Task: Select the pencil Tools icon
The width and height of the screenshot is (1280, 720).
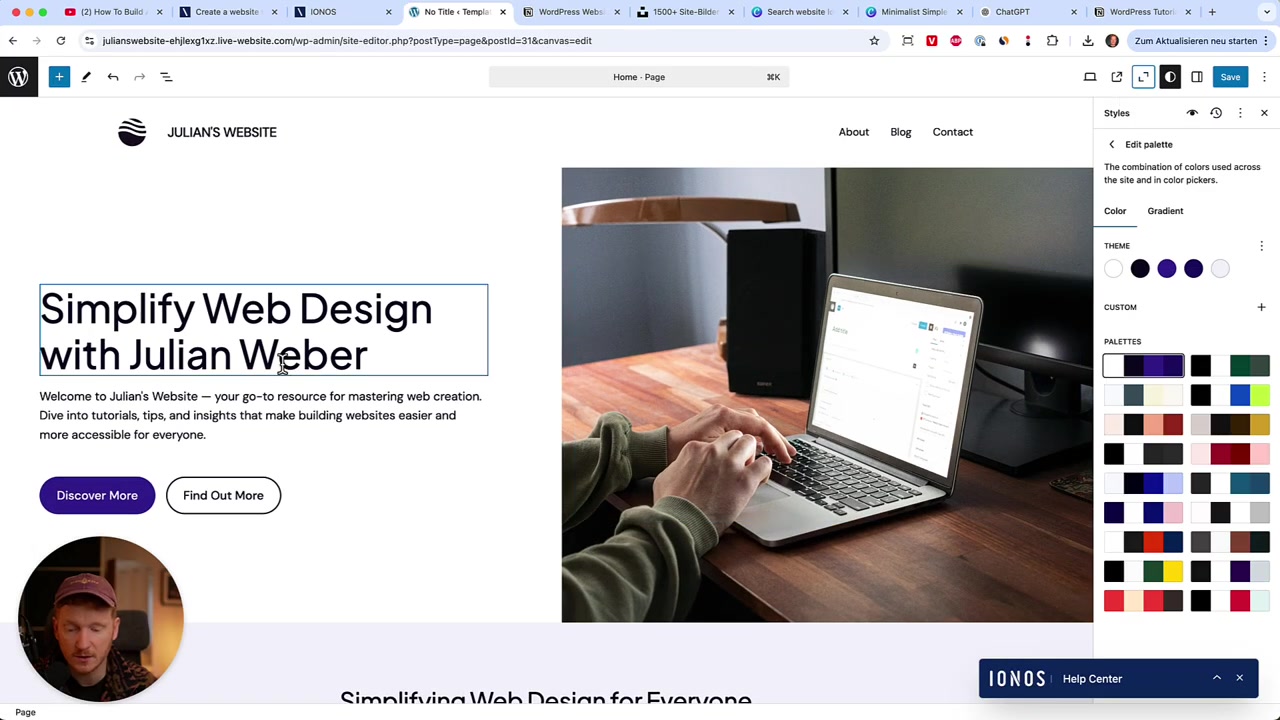Action: coord(86,77)
